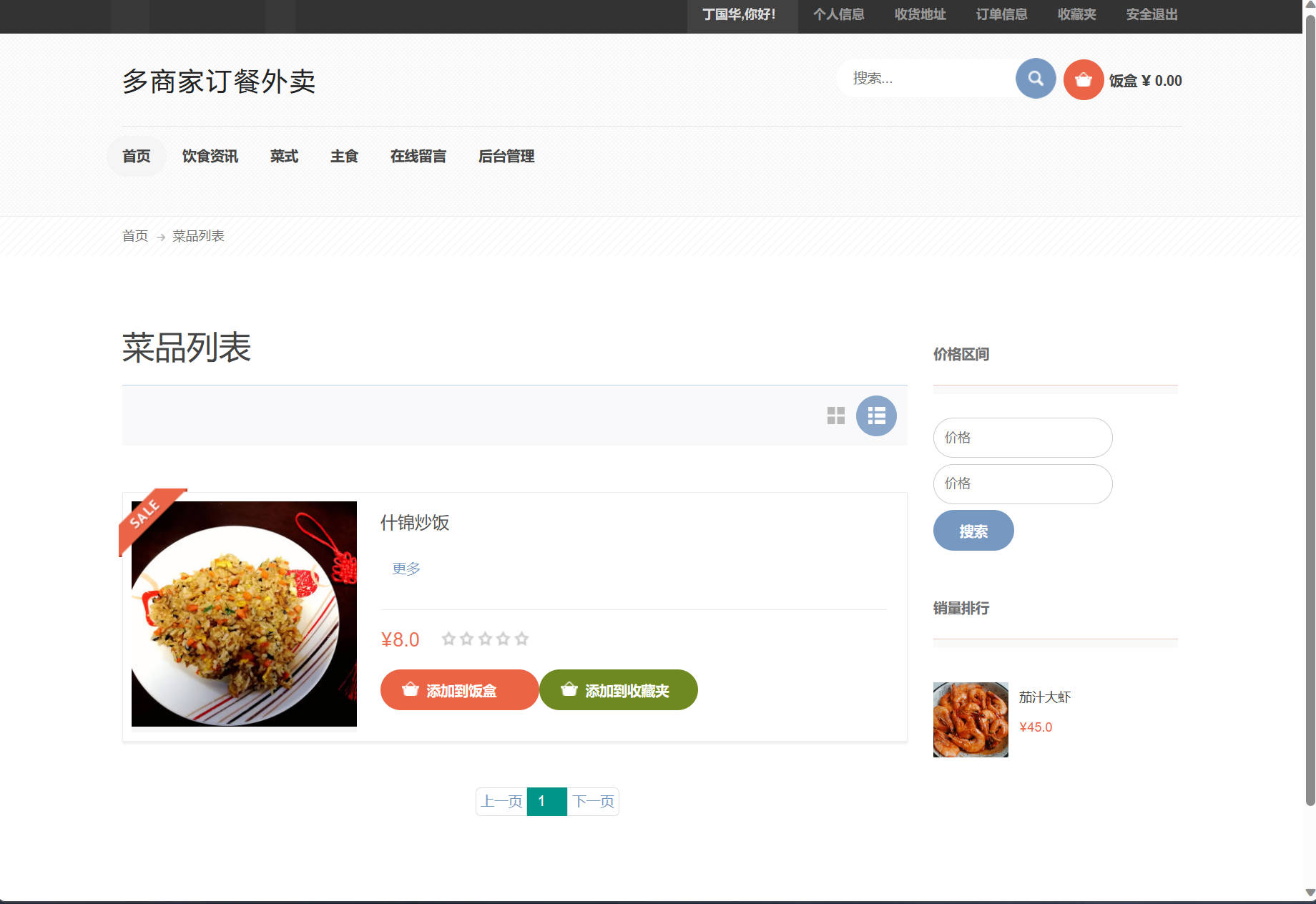
Task: Click the first 价格 input field
Action: (x=1022, y=437)
